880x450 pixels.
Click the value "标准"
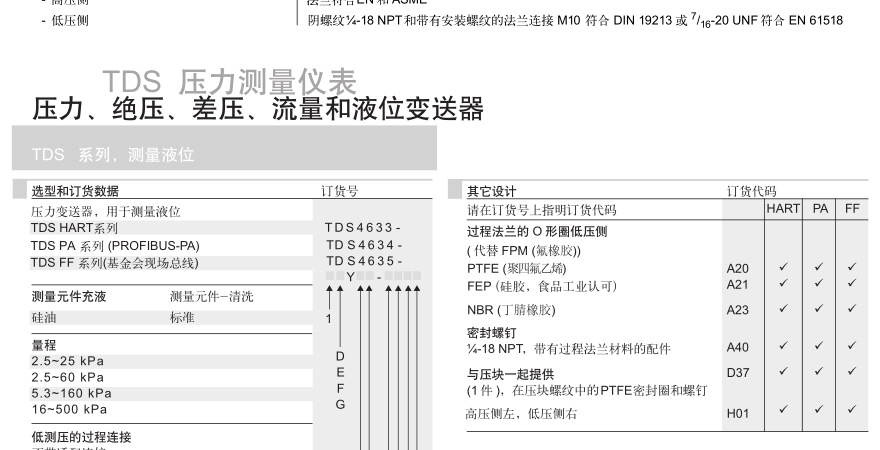pos(182,318)
